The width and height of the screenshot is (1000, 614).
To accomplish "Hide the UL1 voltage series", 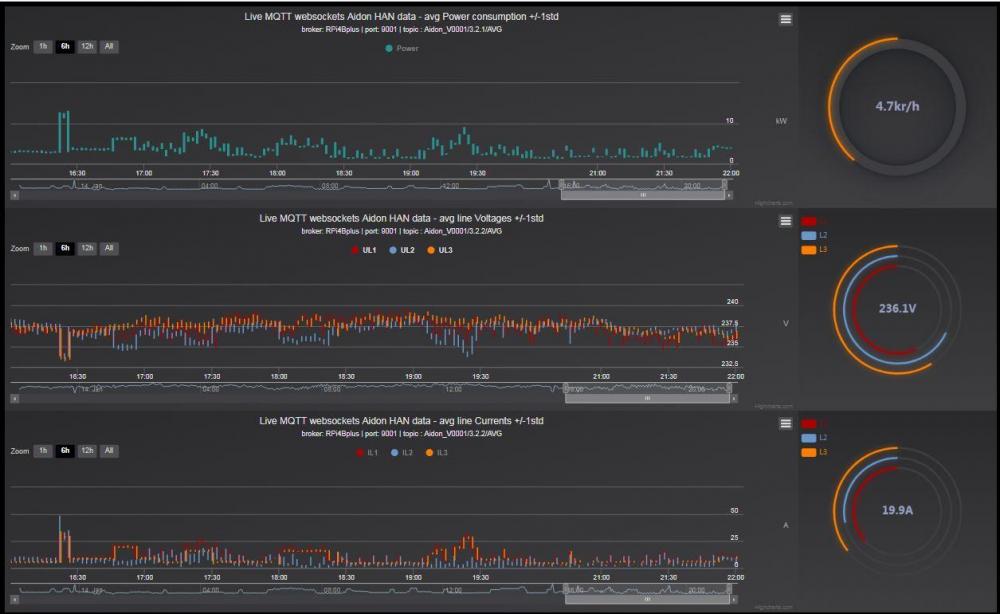I will click(x=363, y=250).
